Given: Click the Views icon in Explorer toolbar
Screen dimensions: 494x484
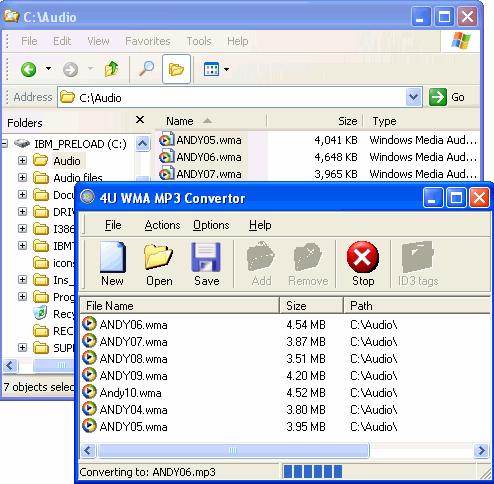Looking at the screenshot, I should 211,69.
